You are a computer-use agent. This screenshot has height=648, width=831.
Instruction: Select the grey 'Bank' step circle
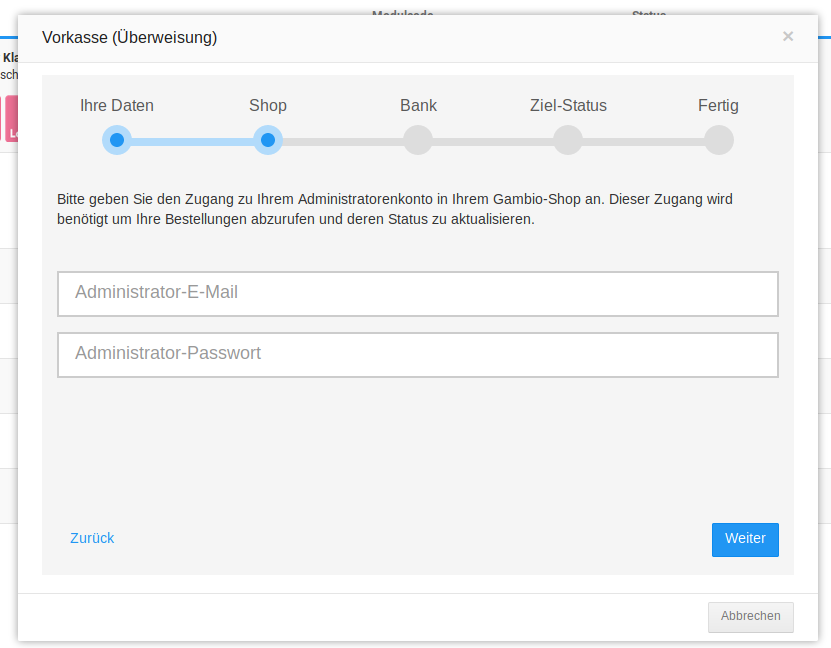[418, 140]
